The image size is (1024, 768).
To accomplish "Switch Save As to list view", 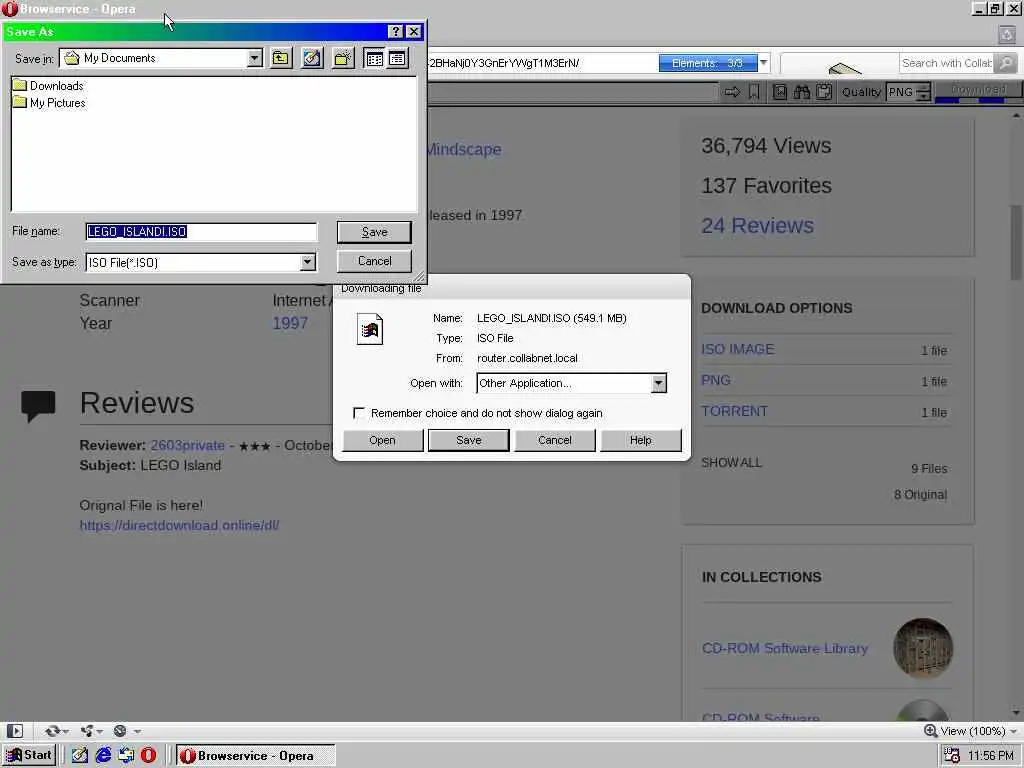I will pyautogui.click(x=374, y=58).
